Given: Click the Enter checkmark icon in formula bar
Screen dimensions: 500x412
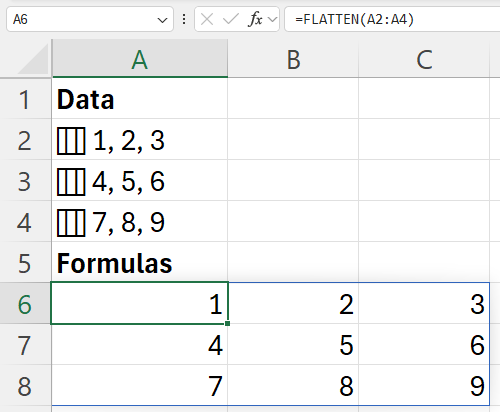Looking at the screenshot, I should click(231, 20).
